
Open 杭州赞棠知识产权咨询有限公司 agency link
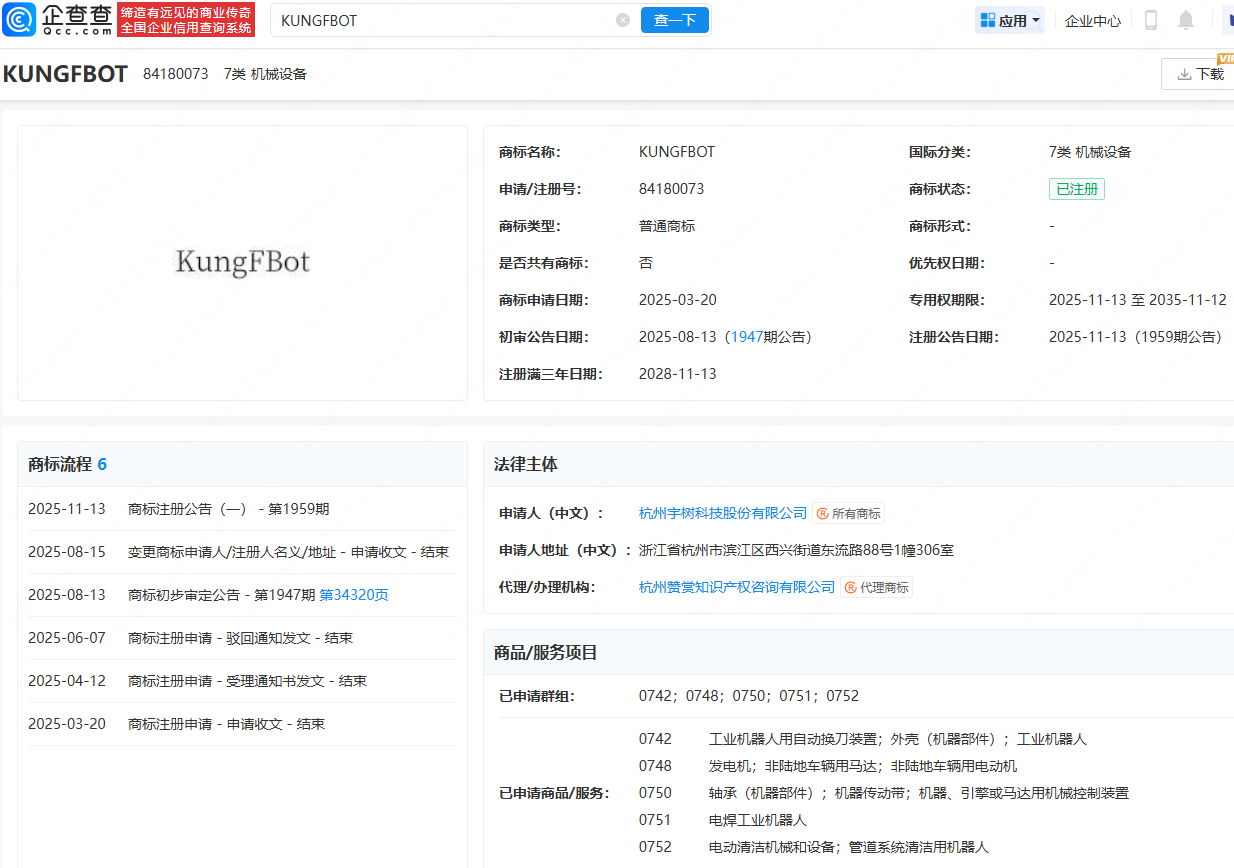(736, 587)
